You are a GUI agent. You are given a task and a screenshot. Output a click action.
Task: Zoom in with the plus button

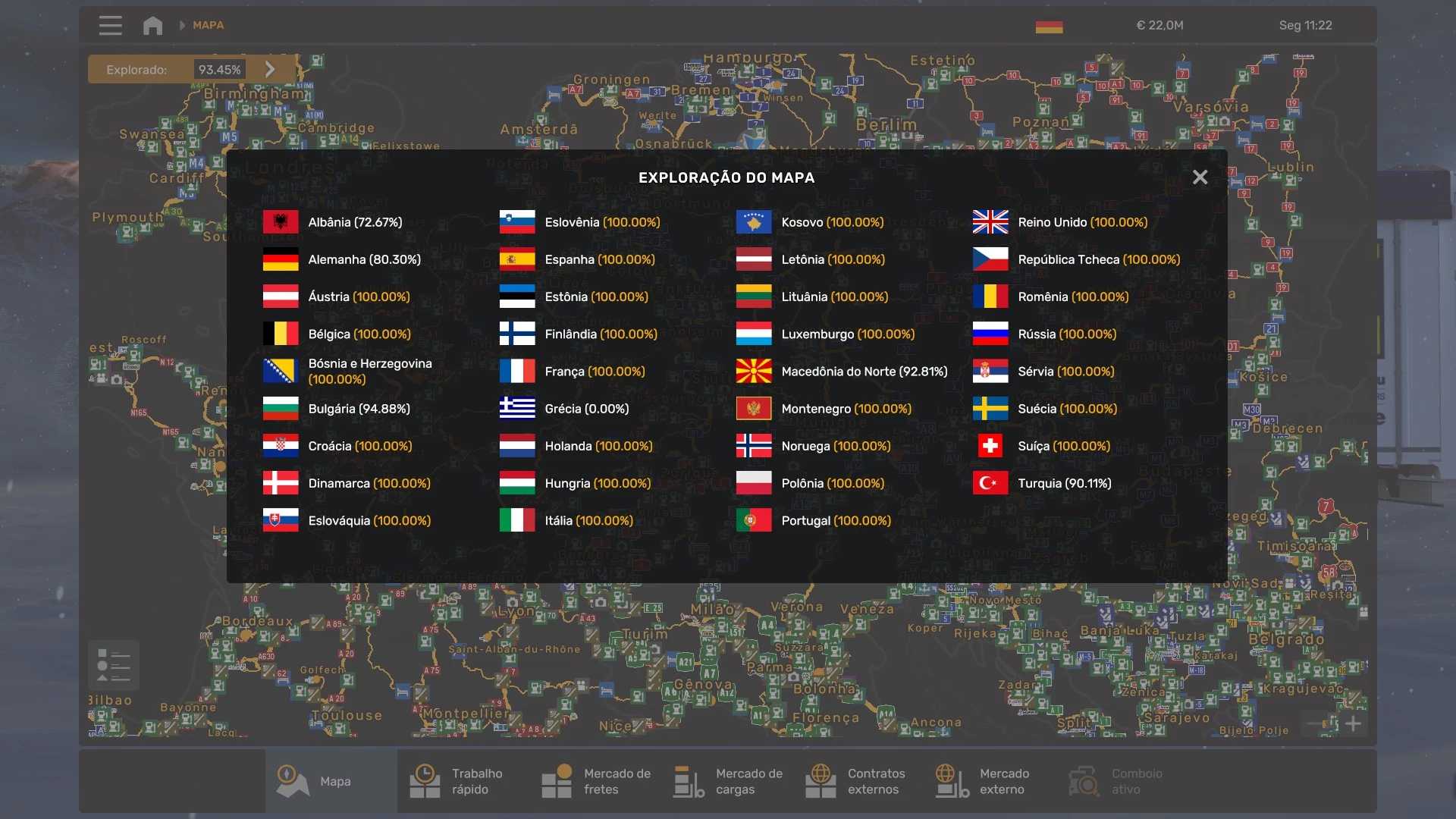[1353, 723]
